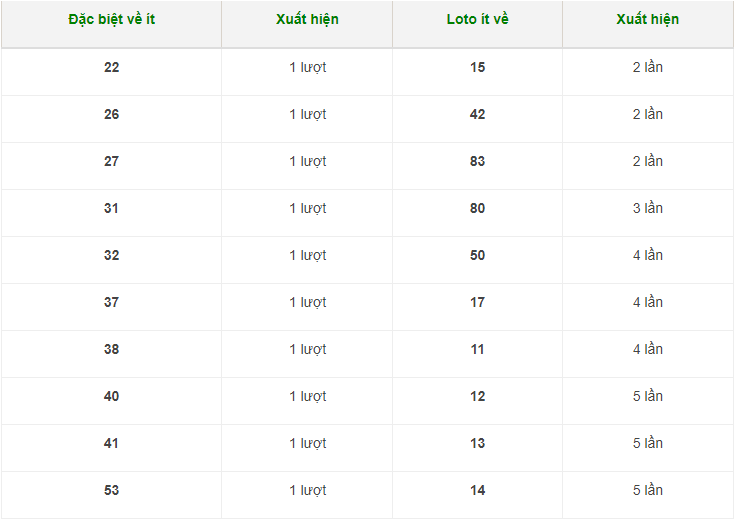Click special number 38 cell
The image size is (736, 522).
[111, 349]
